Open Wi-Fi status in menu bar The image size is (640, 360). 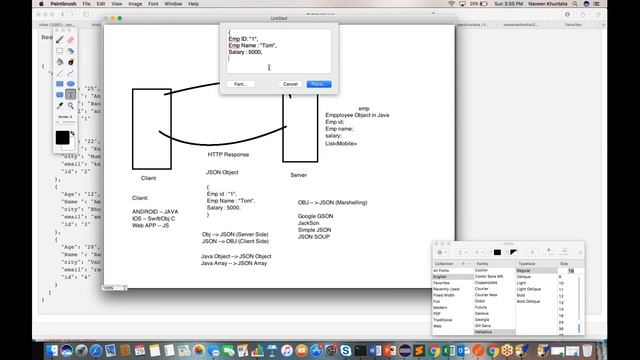pos(451,4)
